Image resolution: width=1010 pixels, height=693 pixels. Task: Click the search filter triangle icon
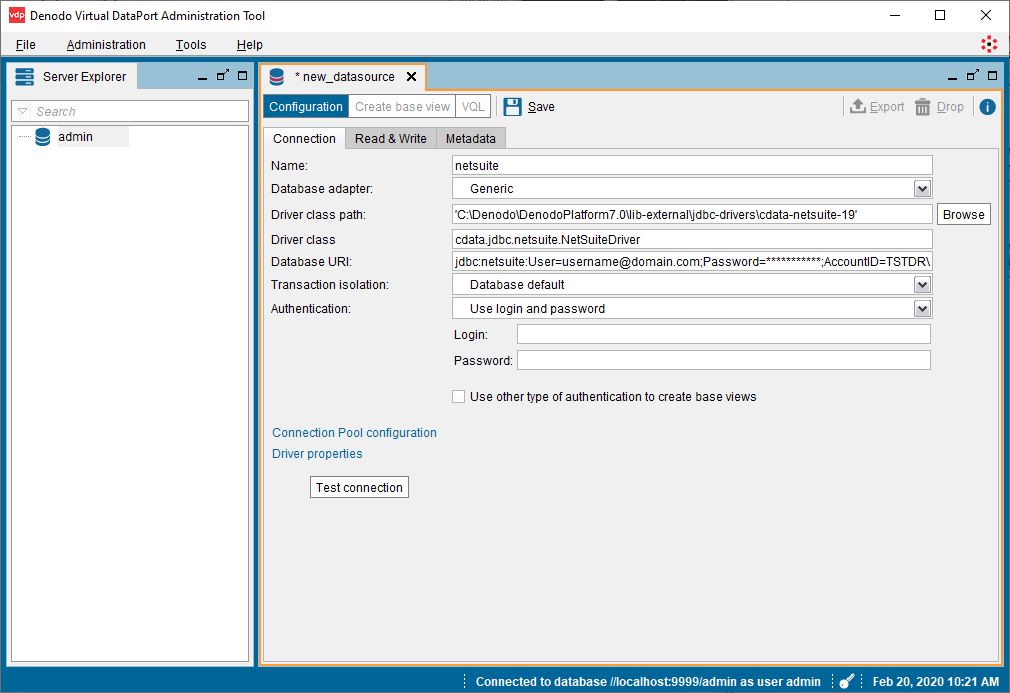[23, 111]
